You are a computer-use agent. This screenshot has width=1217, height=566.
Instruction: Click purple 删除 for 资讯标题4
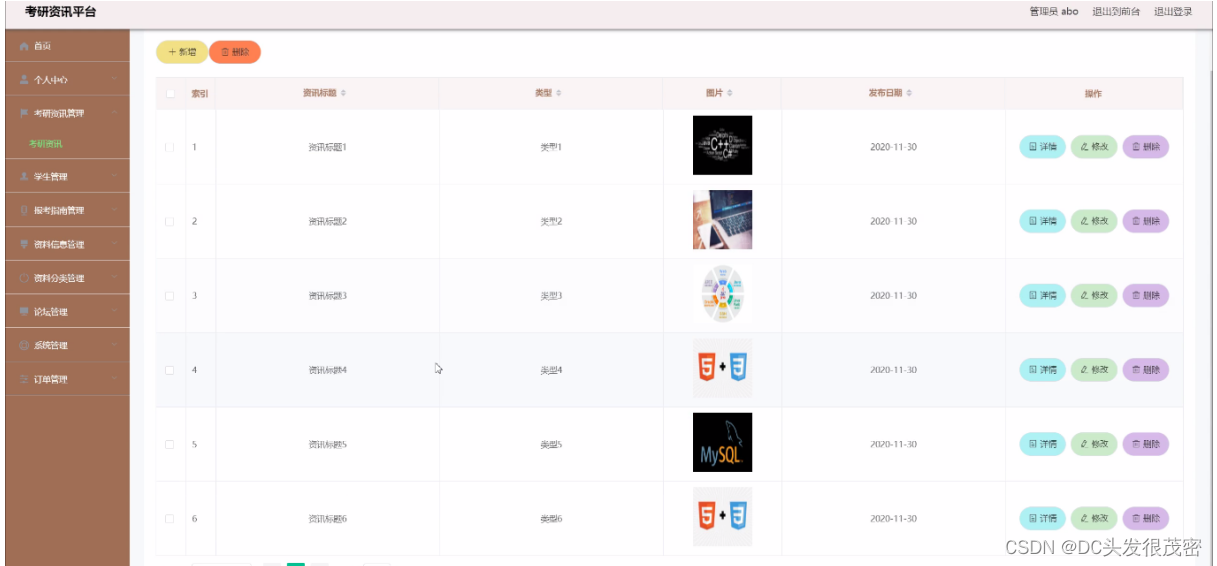pos(1146,370)
